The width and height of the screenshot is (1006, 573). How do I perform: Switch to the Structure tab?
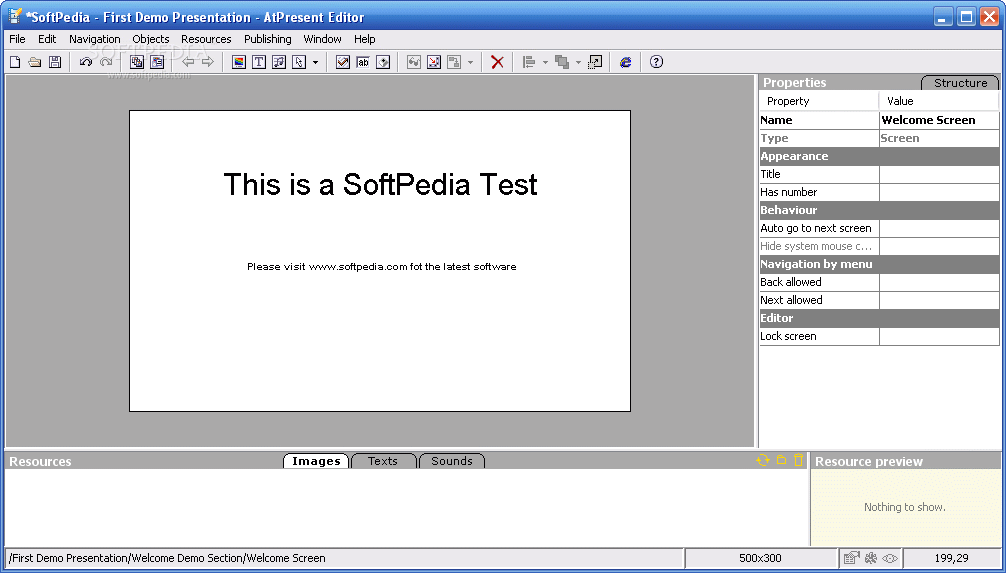[960, 83]
